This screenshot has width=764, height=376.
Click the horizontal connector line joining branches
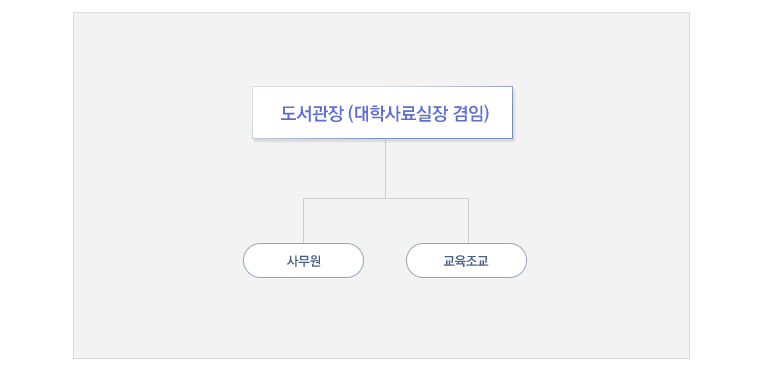pos(386,198)
